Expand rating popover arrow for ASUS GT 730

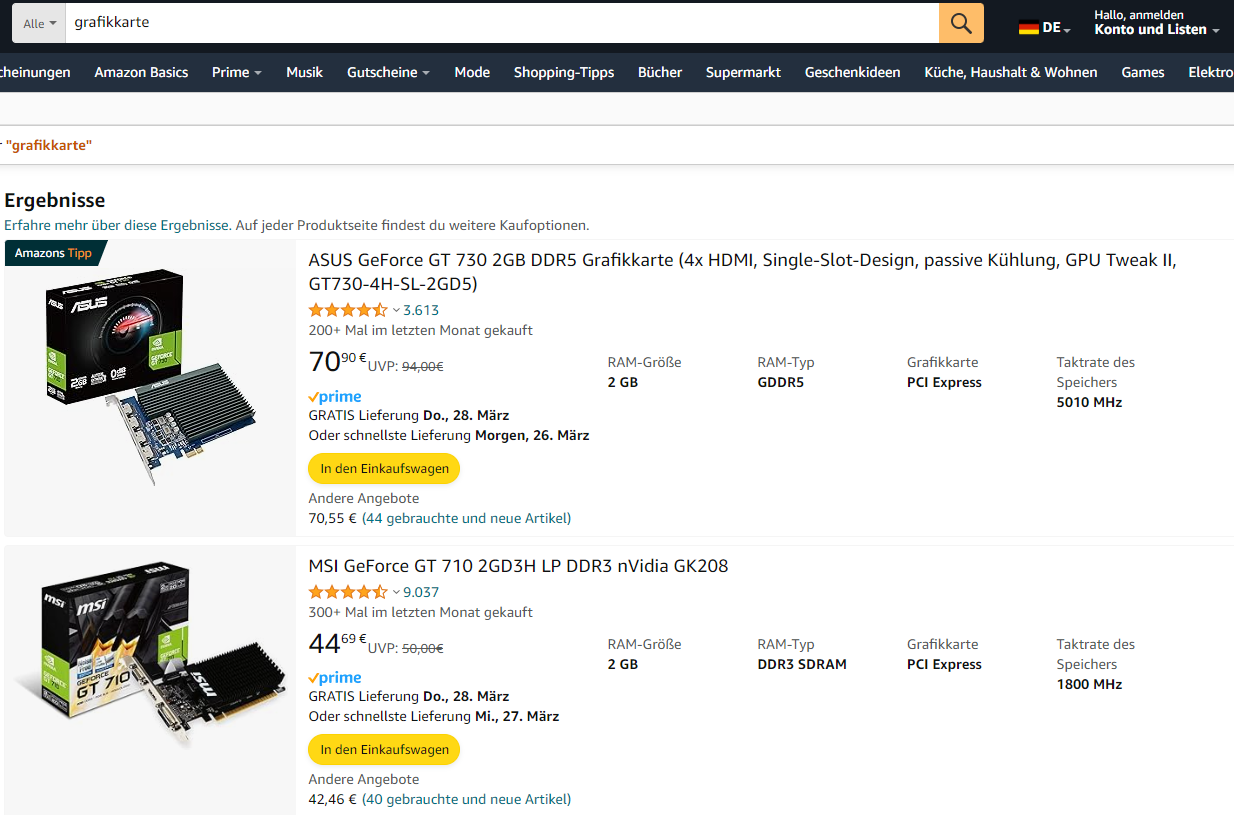[396, 311]
